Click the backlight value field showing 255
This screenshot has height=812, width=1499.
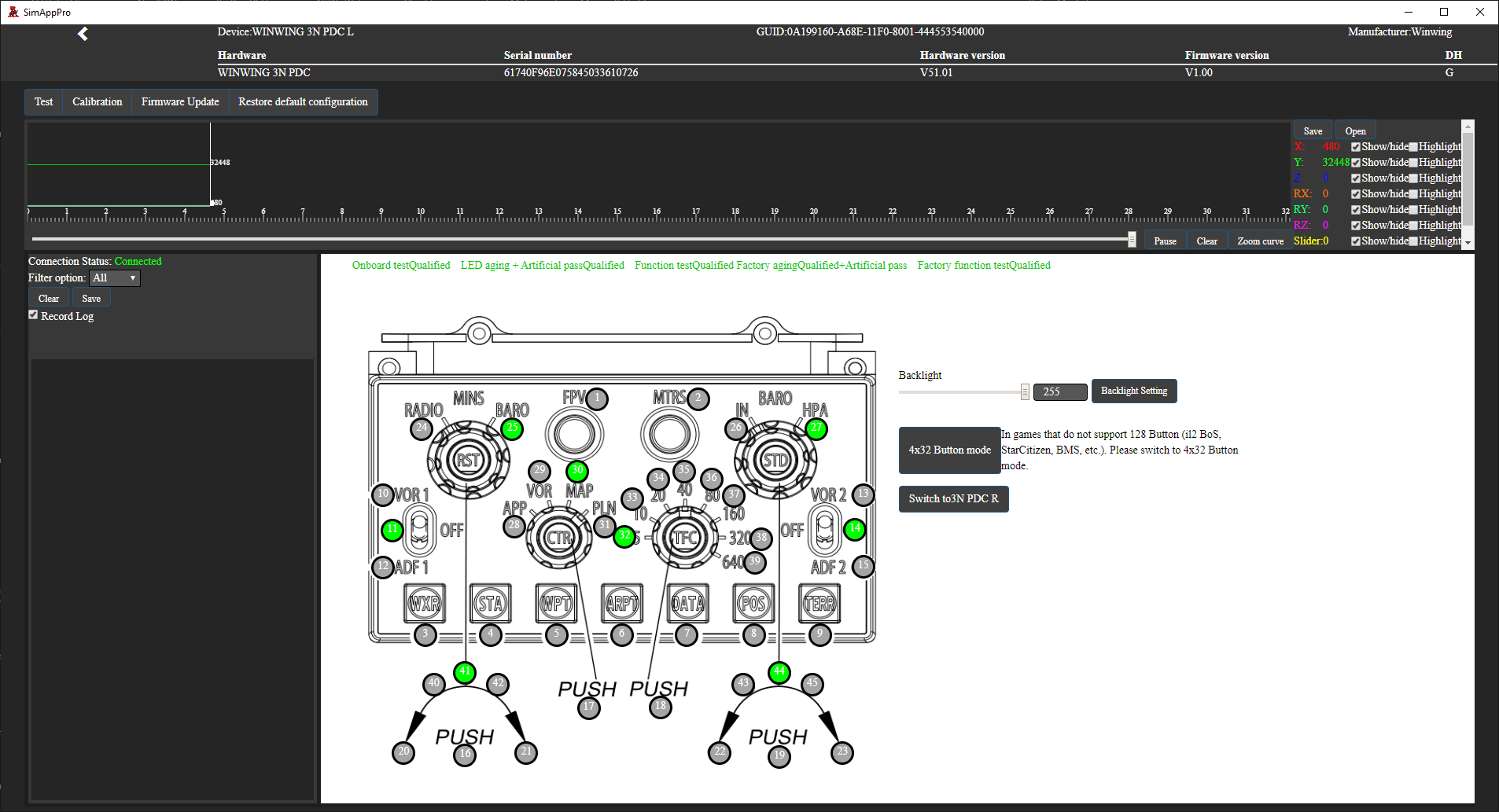click(x=1059, y=391)
